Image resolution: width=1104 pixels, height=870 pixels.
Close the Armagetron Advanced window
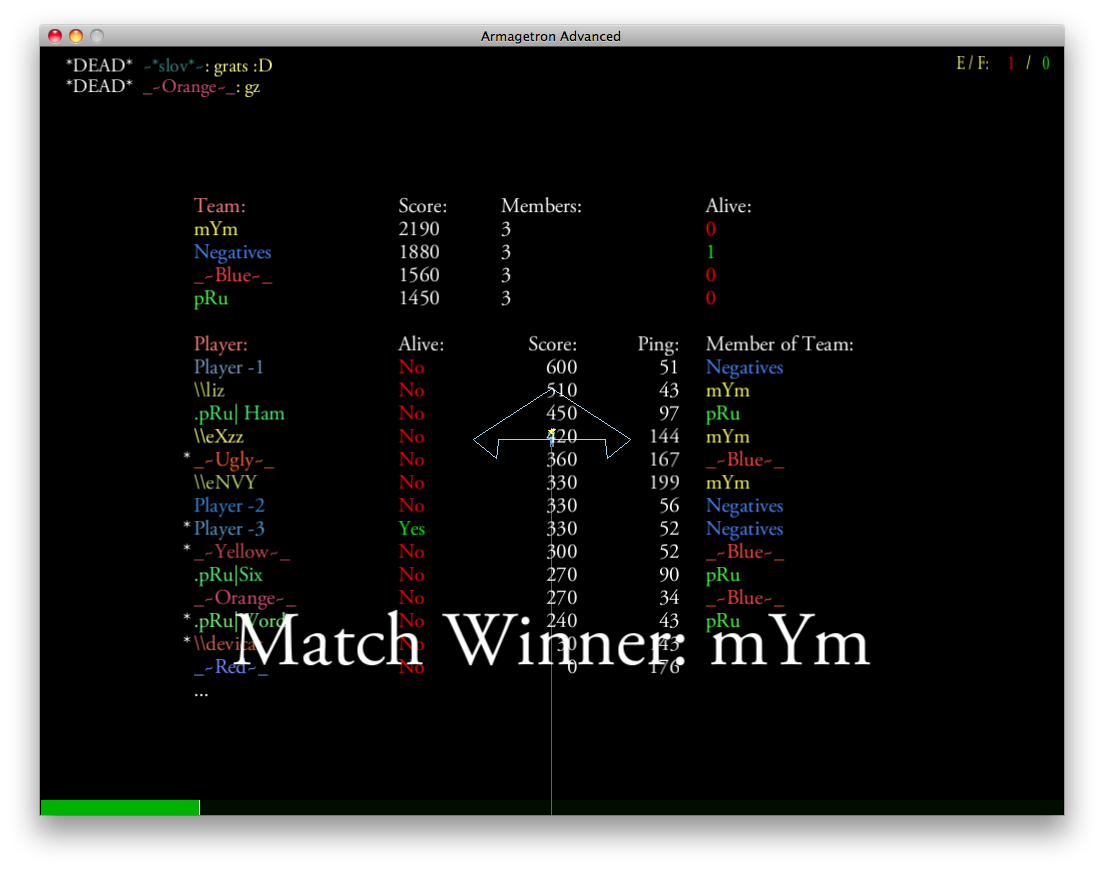(x=55, y=36)
